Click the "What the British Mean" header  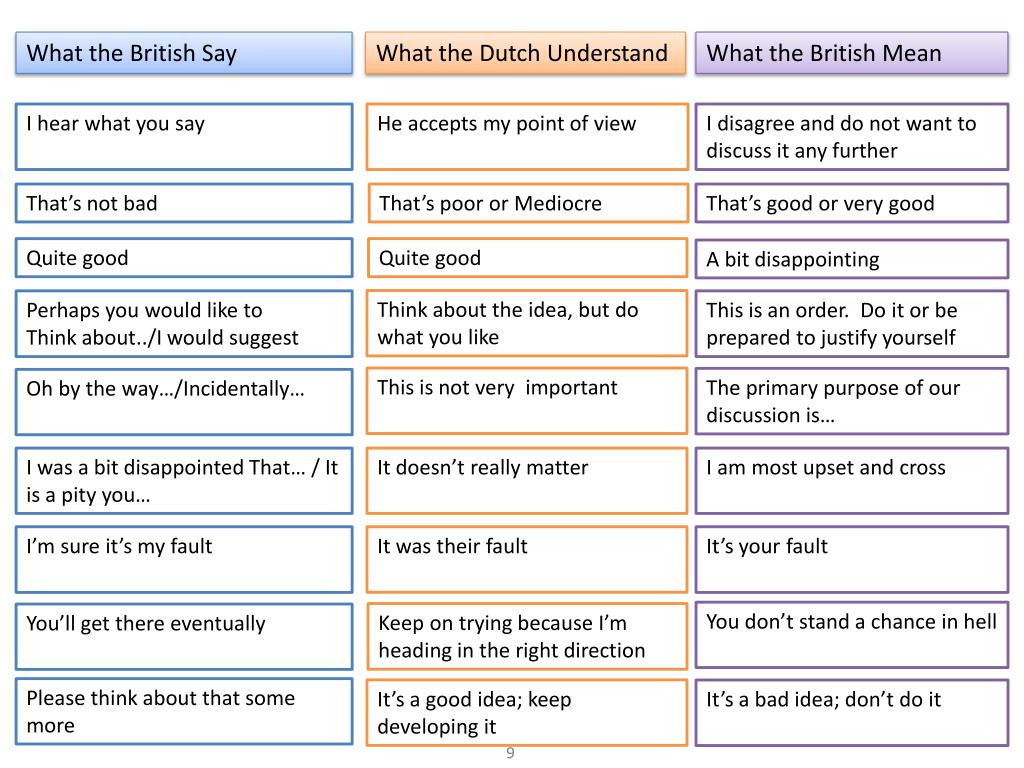point(852,53)
